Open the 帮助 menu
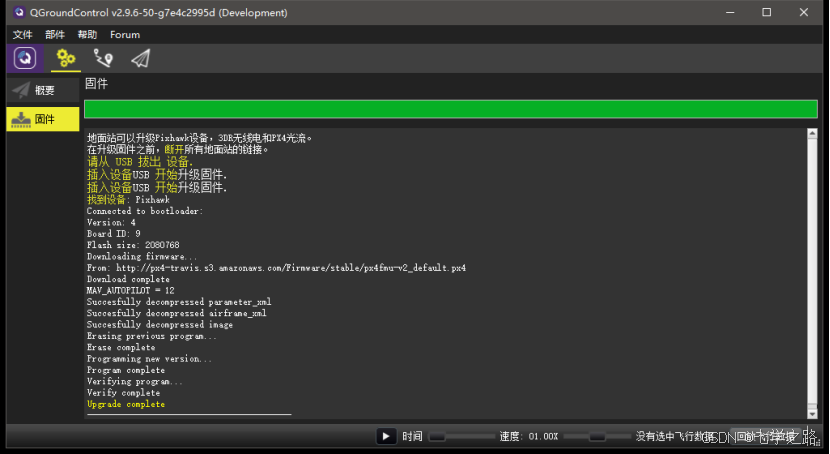The width and height of the screenshot is (830, 454). click(87, 34)
